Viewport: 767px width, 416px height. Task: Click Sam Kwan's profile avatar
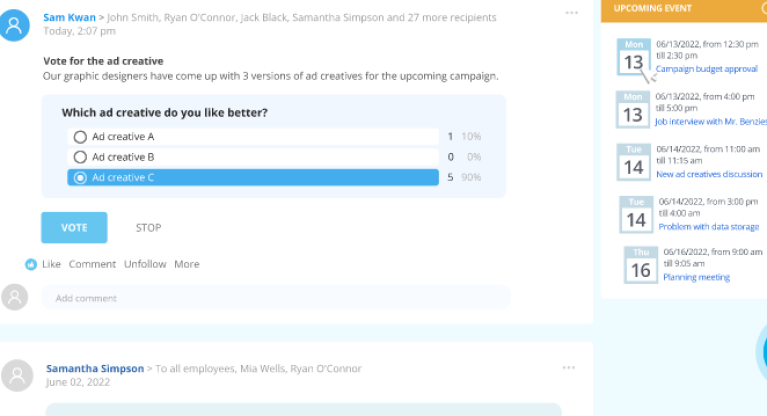coord(16,25)
